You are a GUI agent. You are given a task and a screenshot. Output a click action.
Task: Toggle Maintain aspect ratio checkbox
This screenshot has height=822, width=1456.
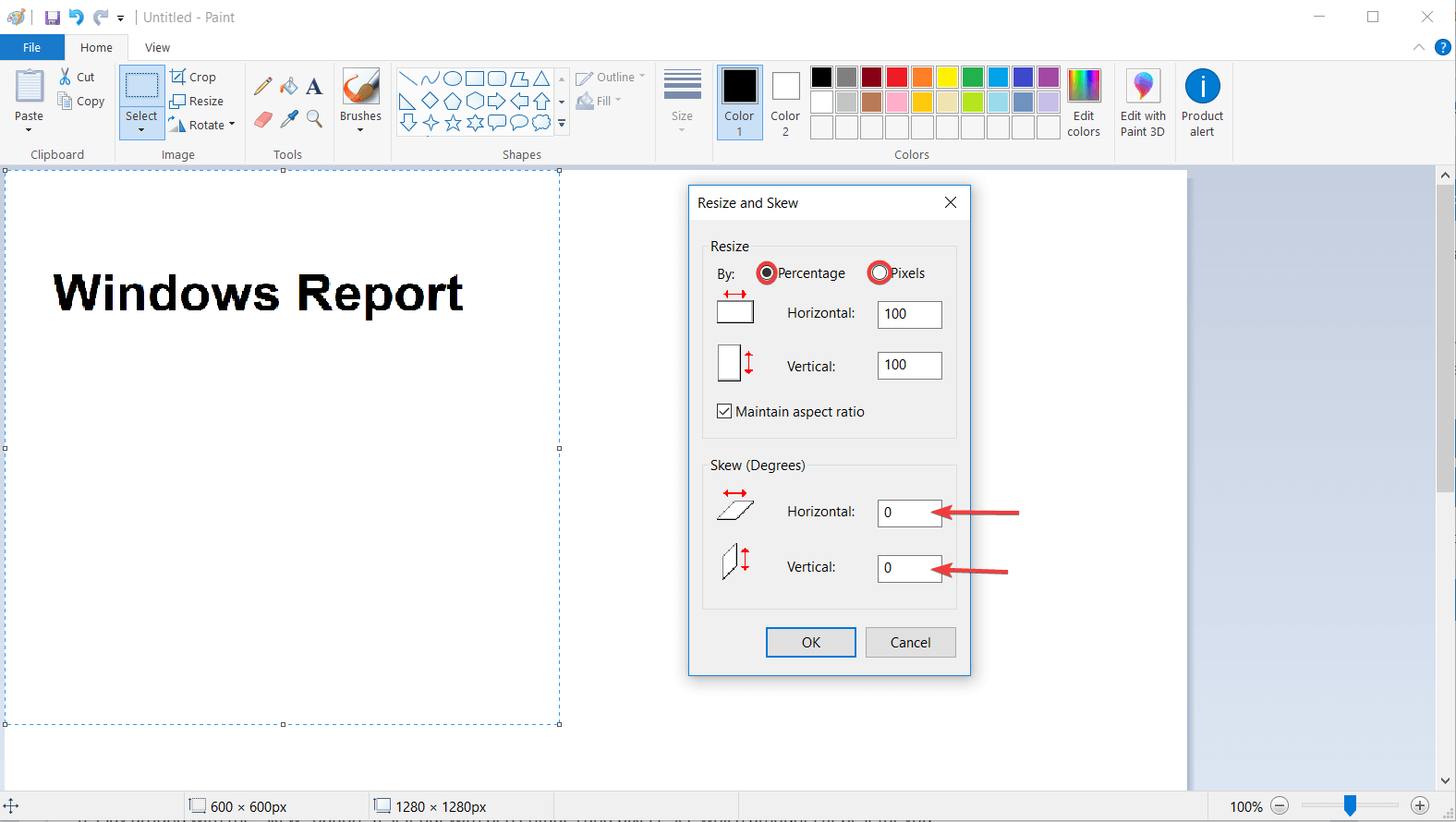coord(724,411)
